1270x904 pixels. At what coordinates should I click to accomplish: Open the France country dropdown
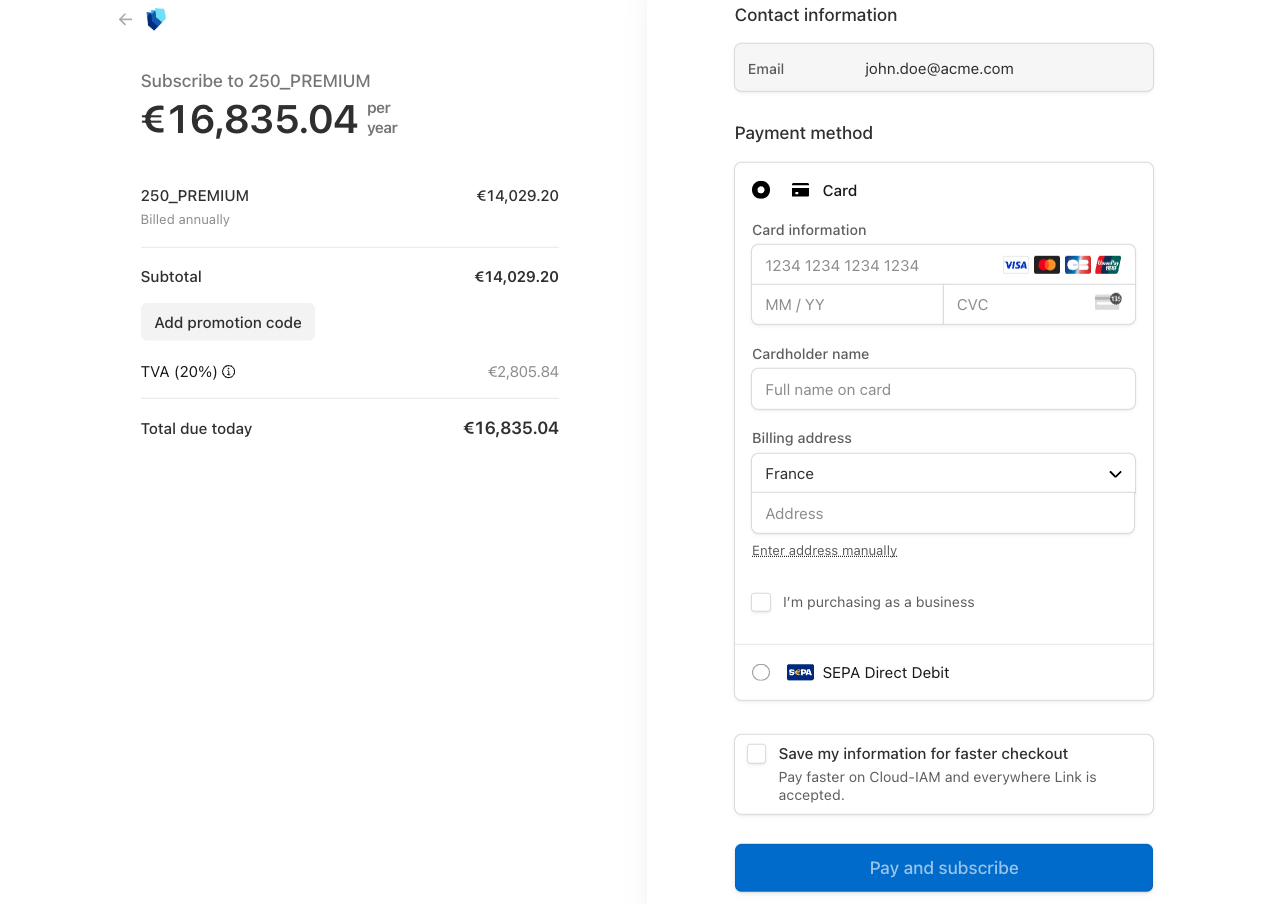[943, 474]
